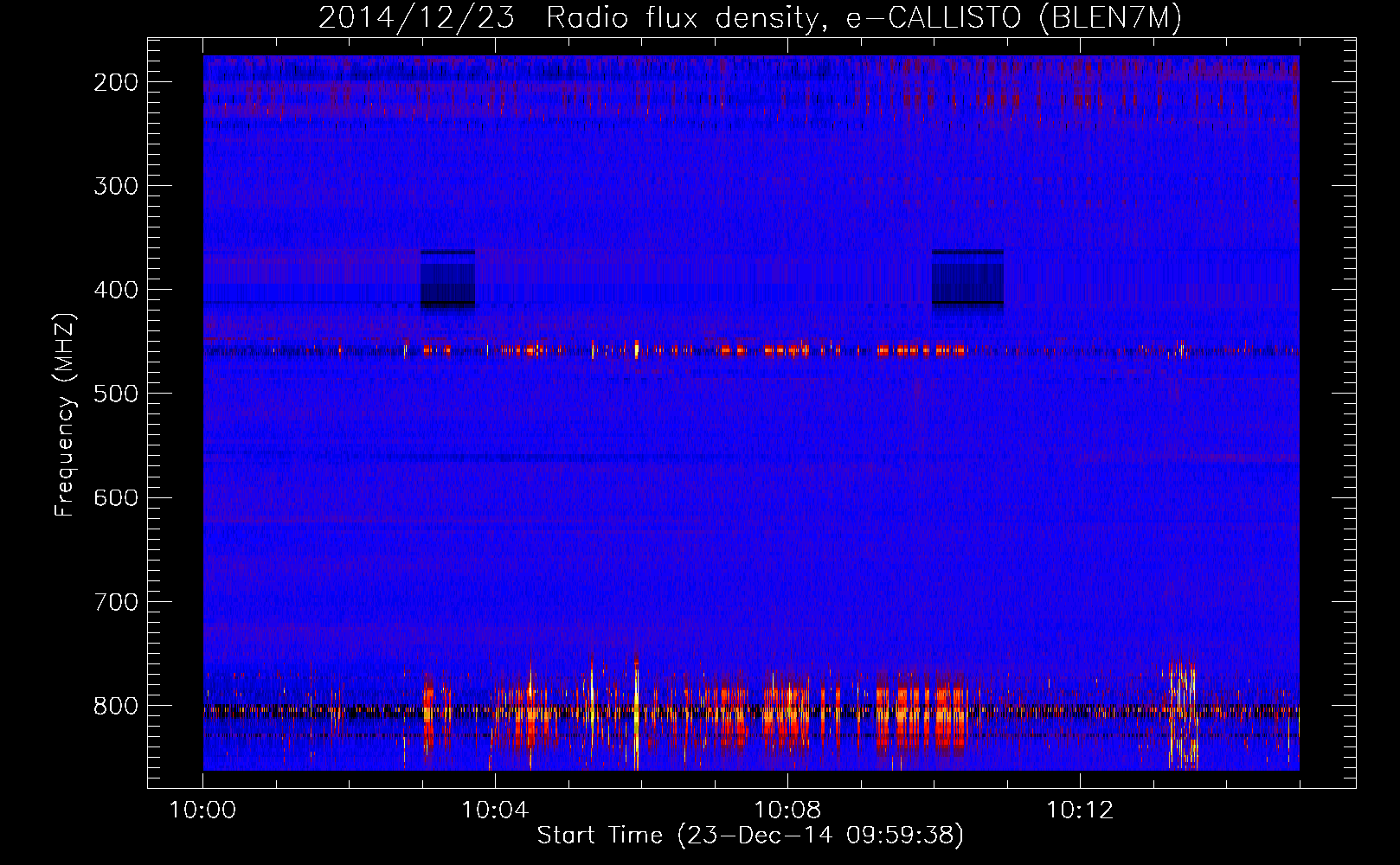
Task: Click the 500 frequency tick label
Action: (115, 394)
